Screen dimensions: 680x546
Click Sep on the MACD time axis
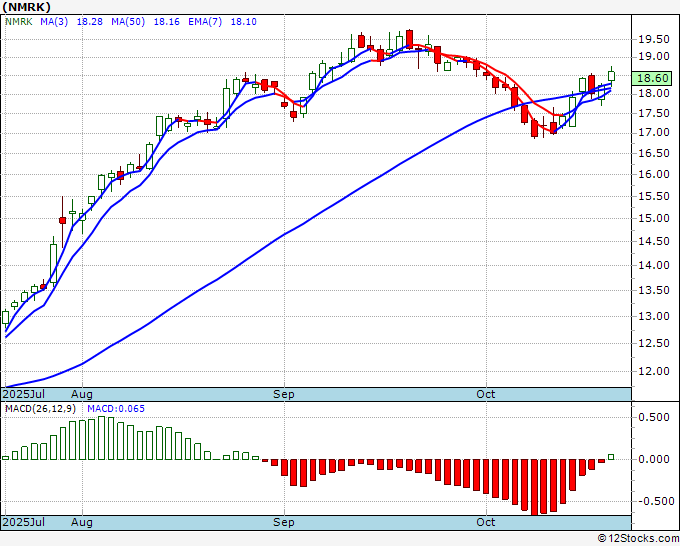pos(284,522)
